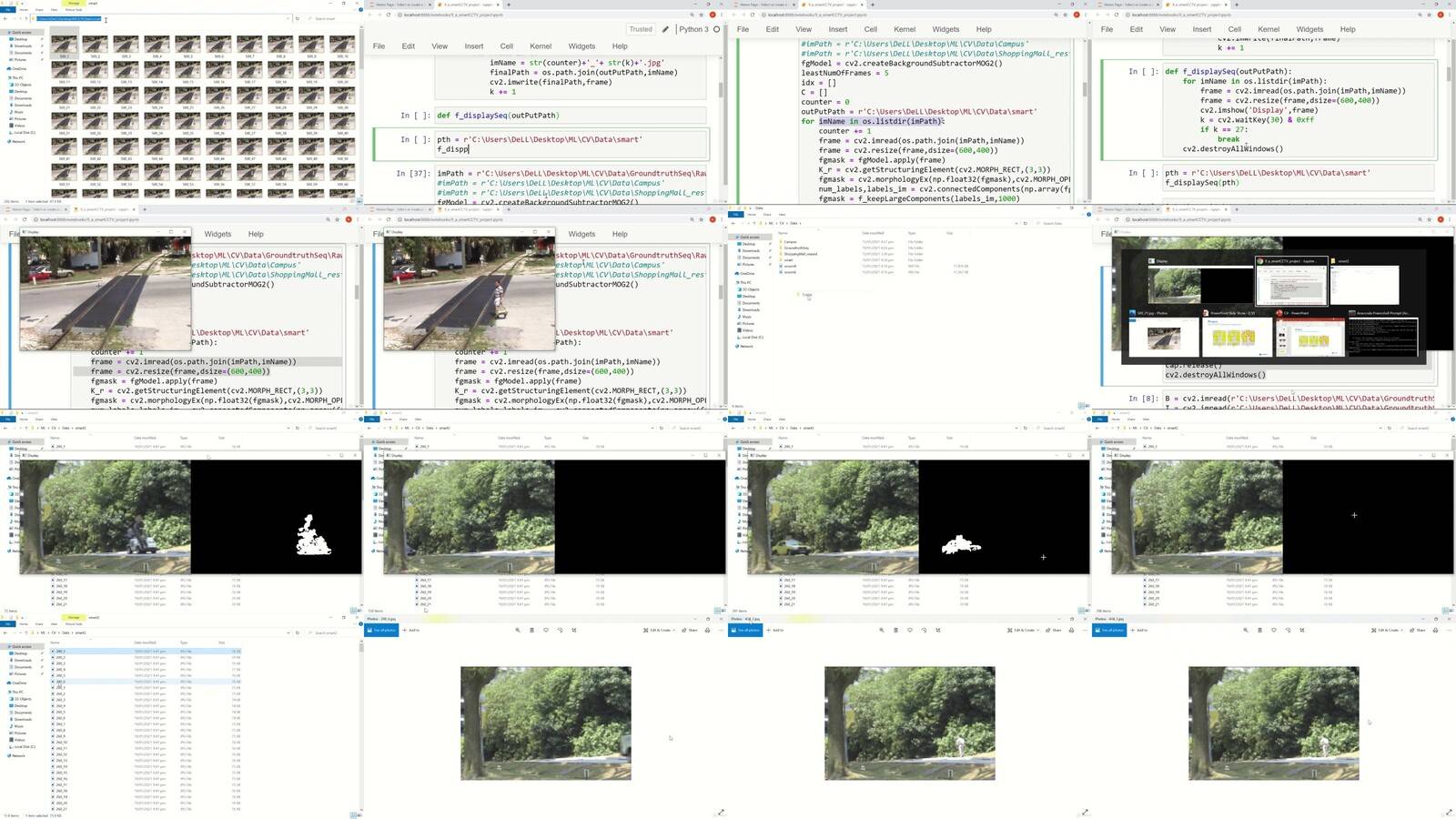The height and width of the screenshot is (819, 1456).
Task: Click the Trusted button in the Jupyter notebook
Action: [641, 29]
